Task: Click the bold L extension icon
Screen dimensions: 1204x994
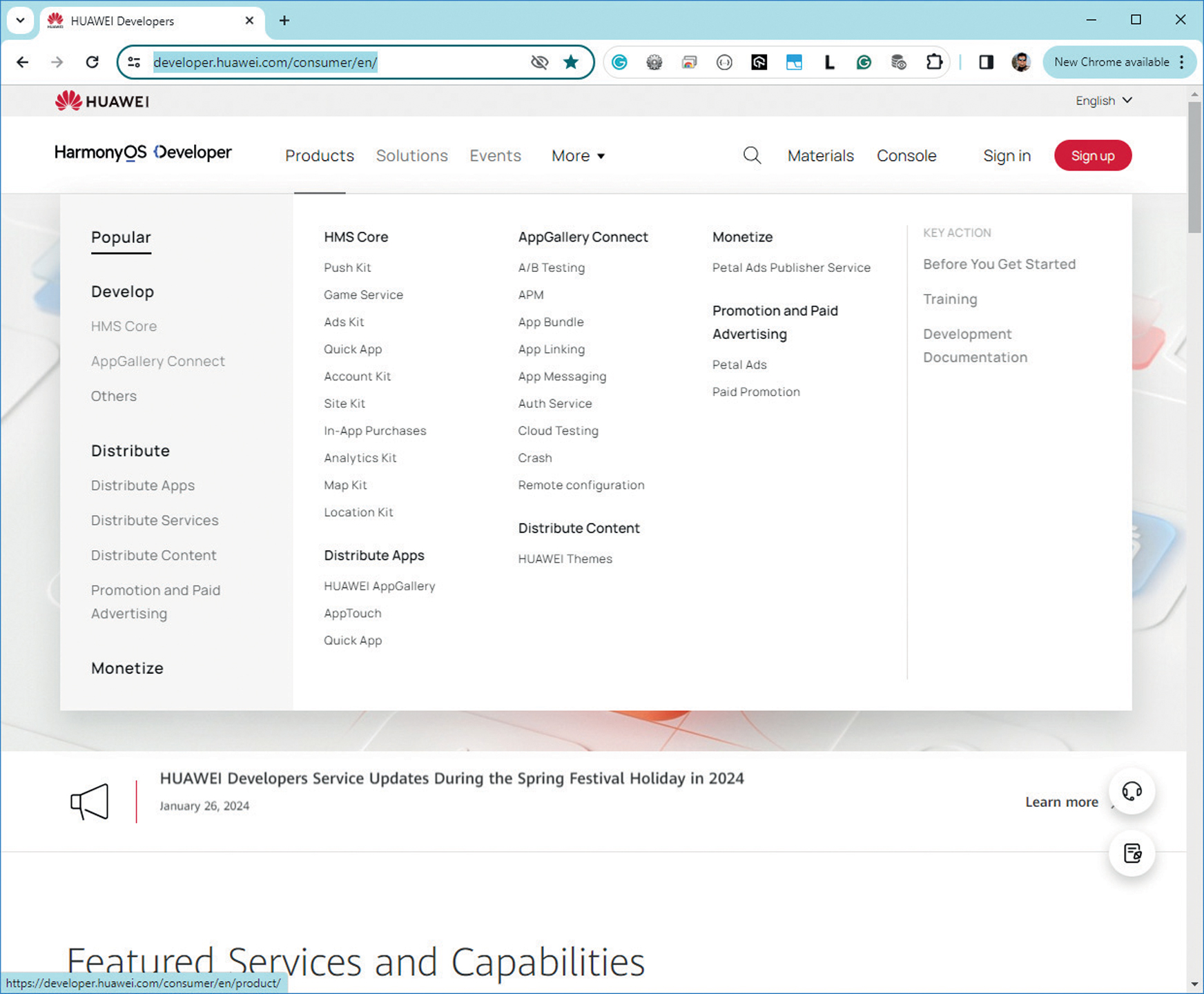Action: coord(829,62)
